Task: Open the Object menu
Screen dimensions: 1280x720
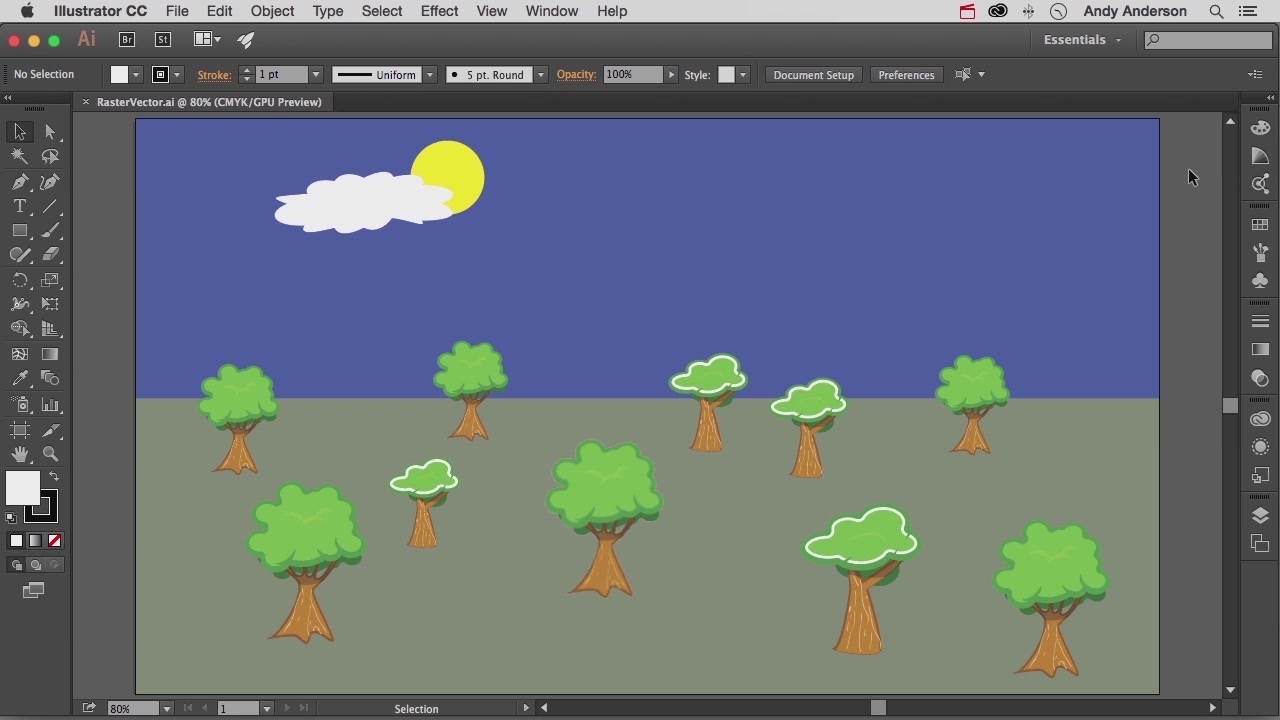Action: (272, 11)
